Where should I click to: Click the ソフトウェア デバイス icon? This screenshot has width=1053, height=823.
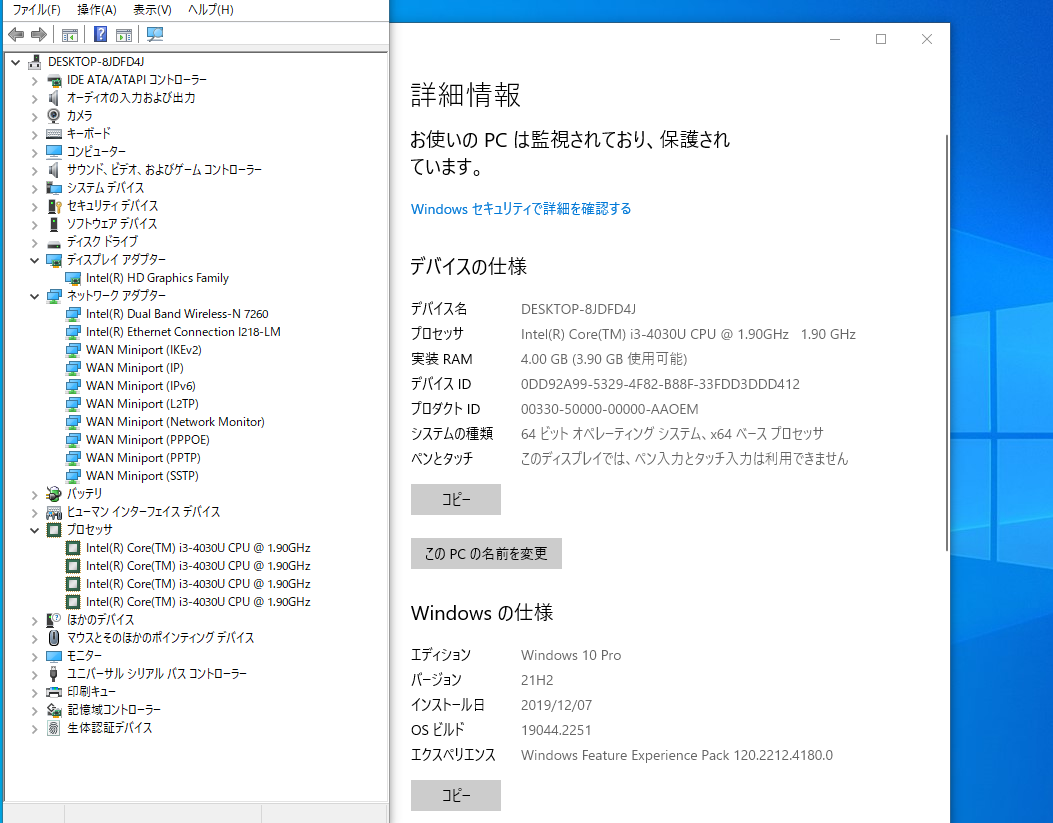(x=54, y=224)
